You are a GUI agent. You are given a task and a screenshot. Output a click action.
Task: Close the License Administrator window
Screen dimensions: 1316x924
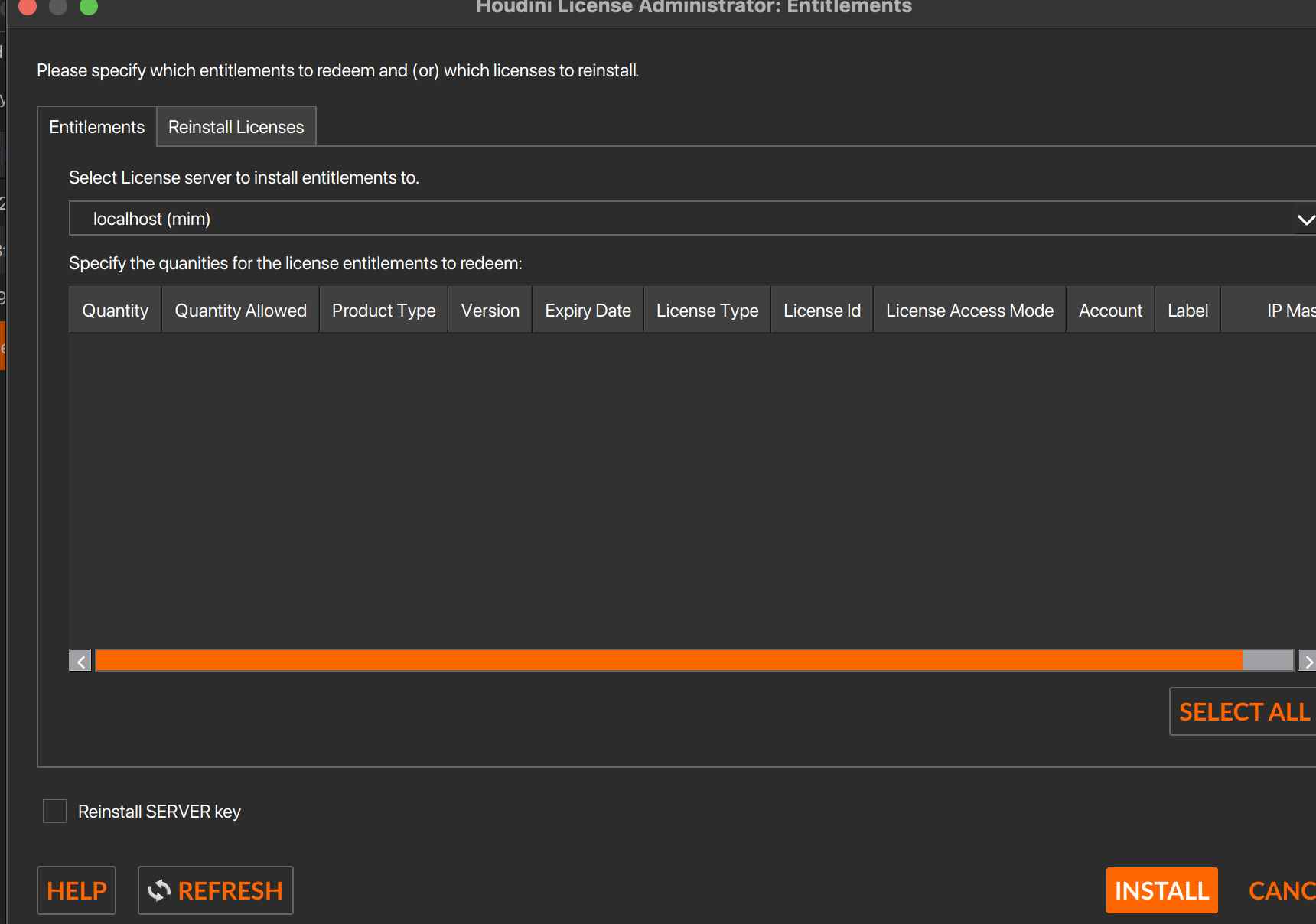pyautogui.click(x=28, y=7)
